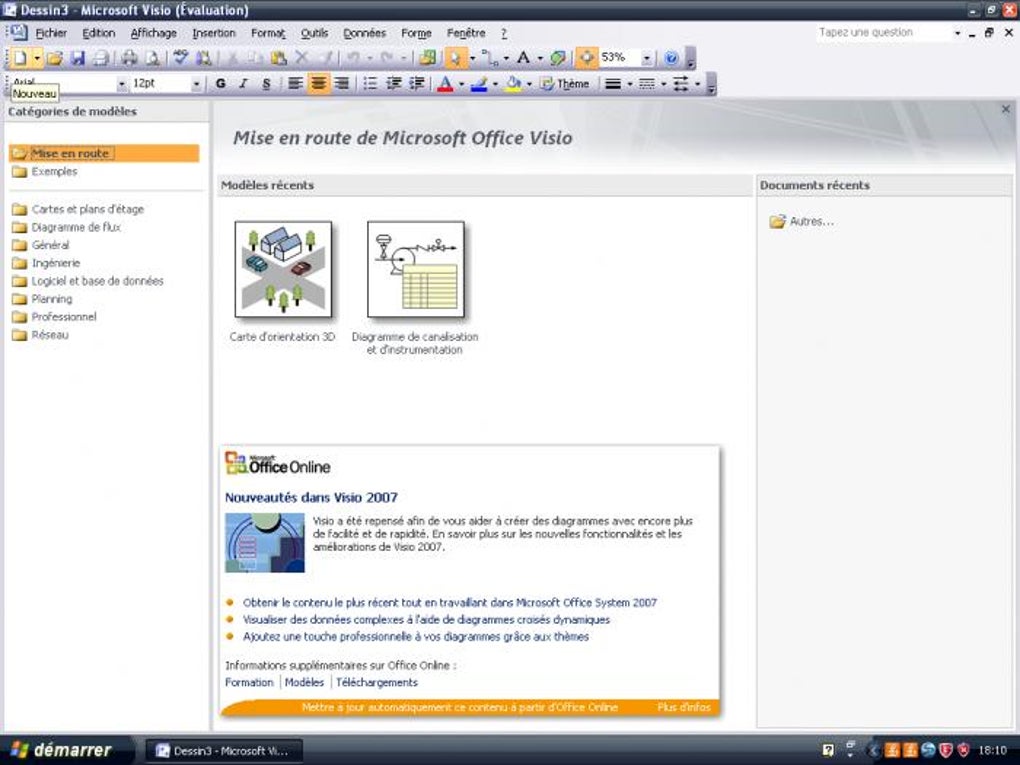Click the connection point tool icon
1020x765 pixels.
coord(558,58)
